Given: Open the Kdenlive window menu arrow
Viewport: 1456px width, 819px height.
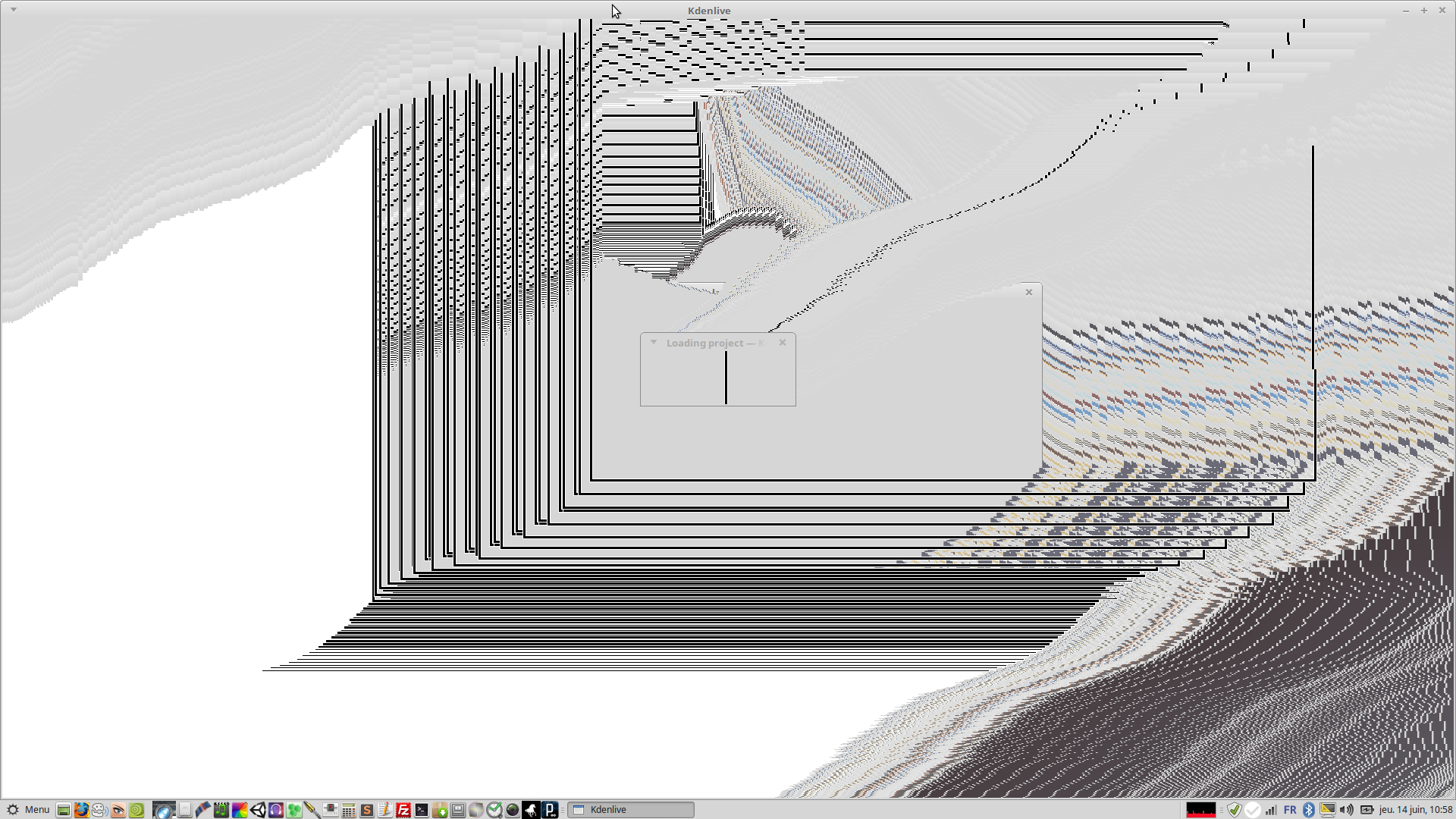Looking at the screenshot, I should pyautogui.click(x=13, y=10).
